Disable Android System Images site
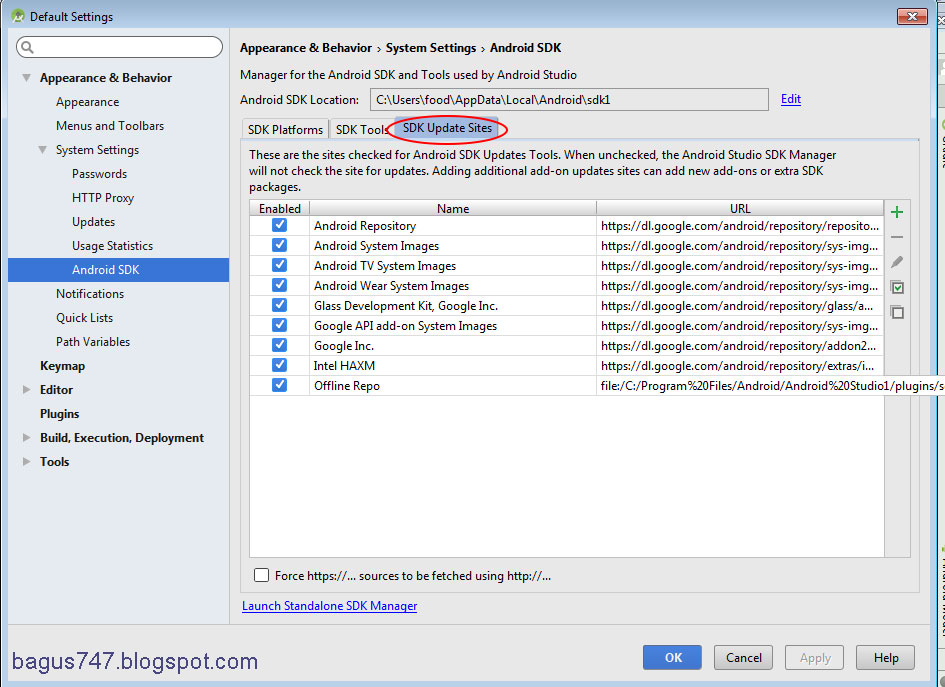The width and height of the screenshot is (945, 687). (279, 245)
